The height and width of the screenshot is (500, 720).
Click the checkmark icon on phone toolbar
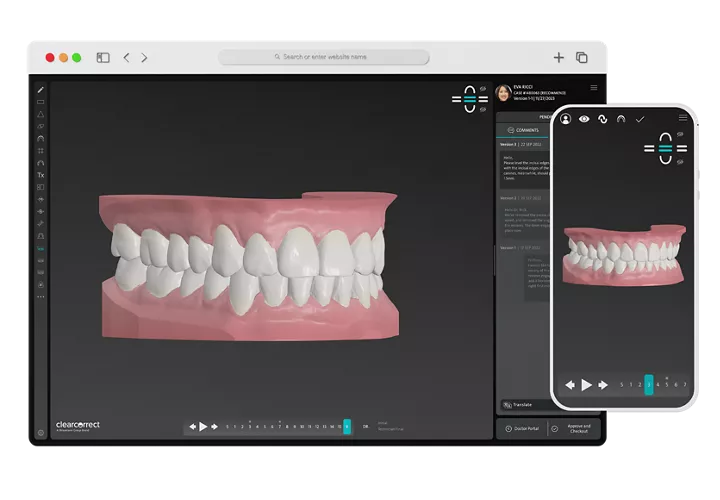click(x=640, y=119)
